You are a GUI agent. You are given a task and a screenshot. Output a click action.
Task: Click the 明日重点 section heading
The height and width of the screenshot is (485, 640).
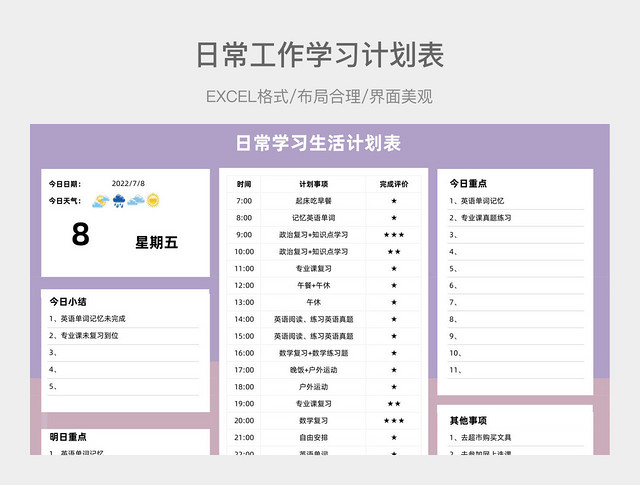[68, 437]
